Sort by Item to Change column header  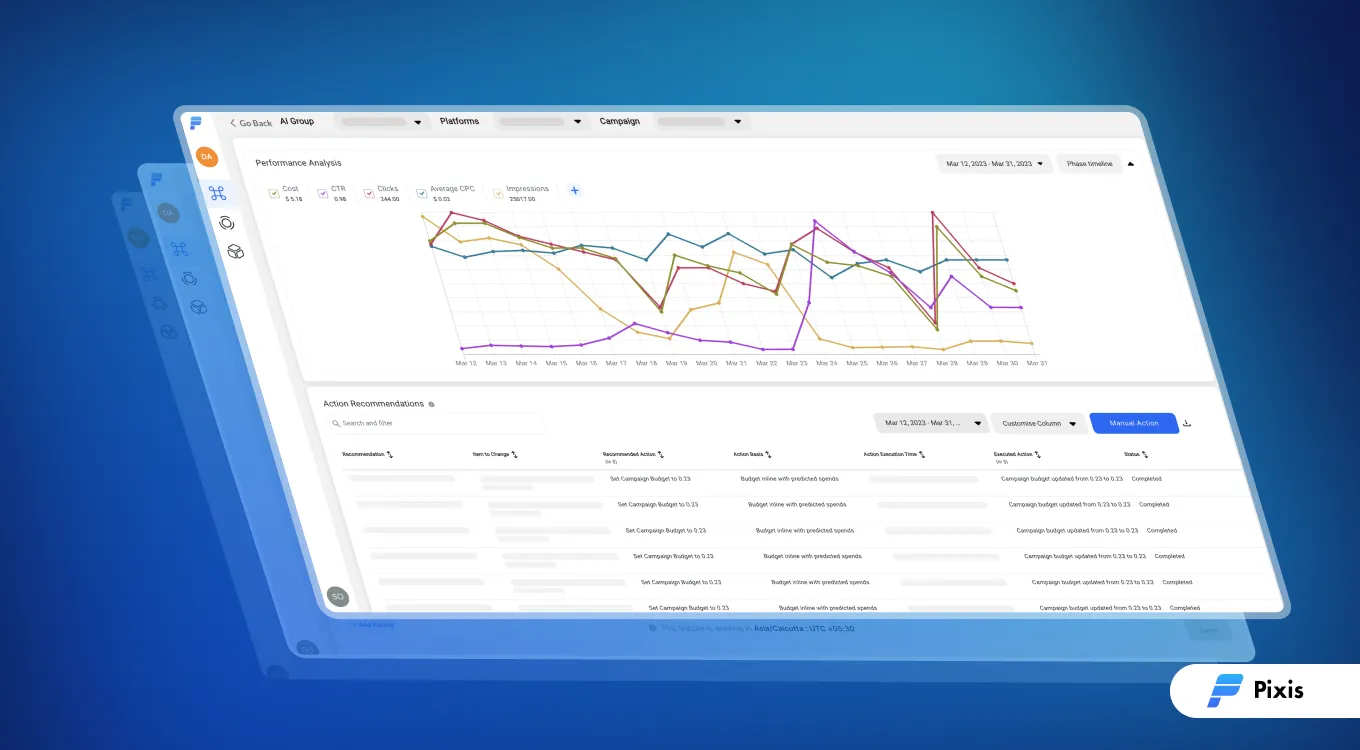495,454
